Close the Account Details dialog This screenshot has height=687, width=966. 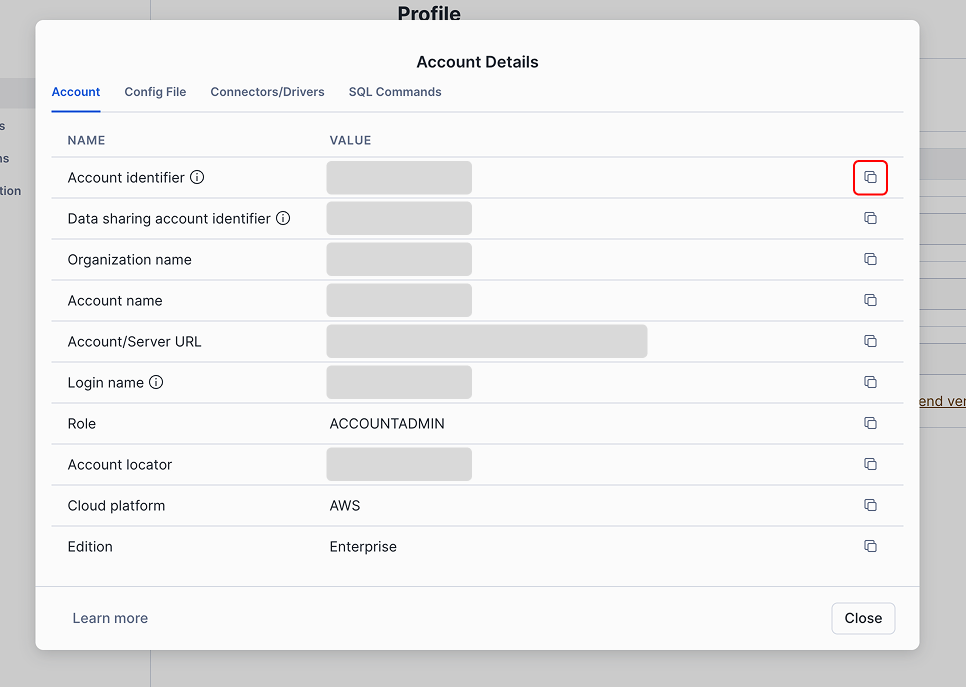(x=862, y=618)
